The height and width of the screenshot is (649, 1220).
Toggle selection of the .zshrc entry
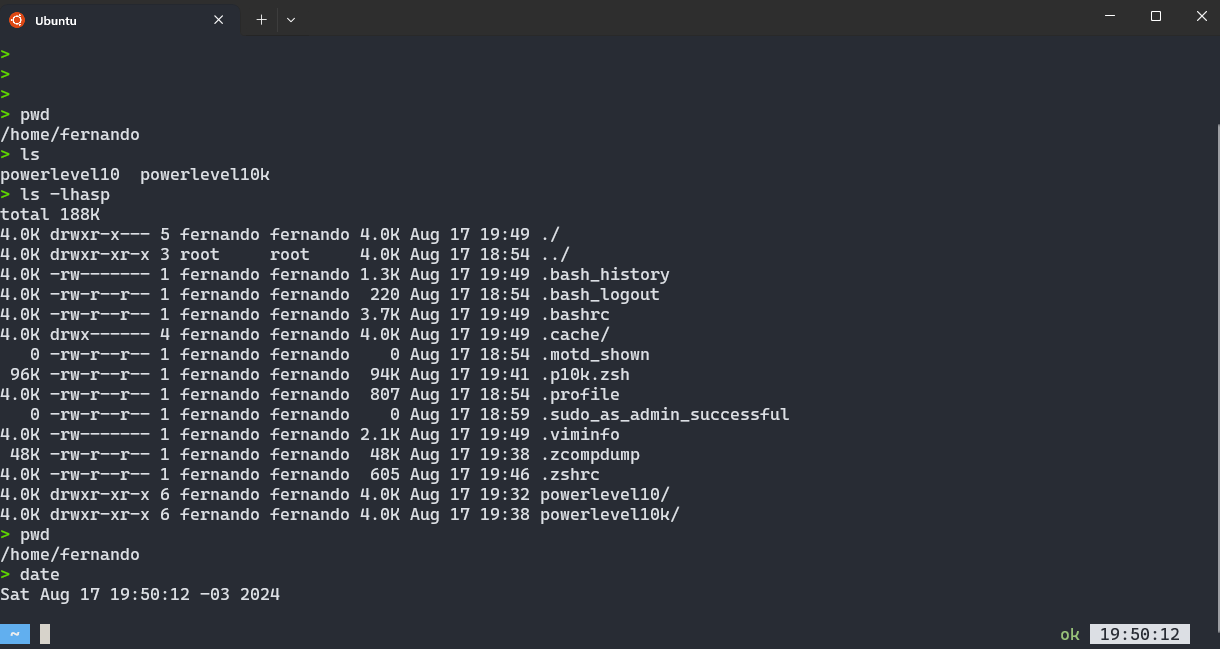570,474
